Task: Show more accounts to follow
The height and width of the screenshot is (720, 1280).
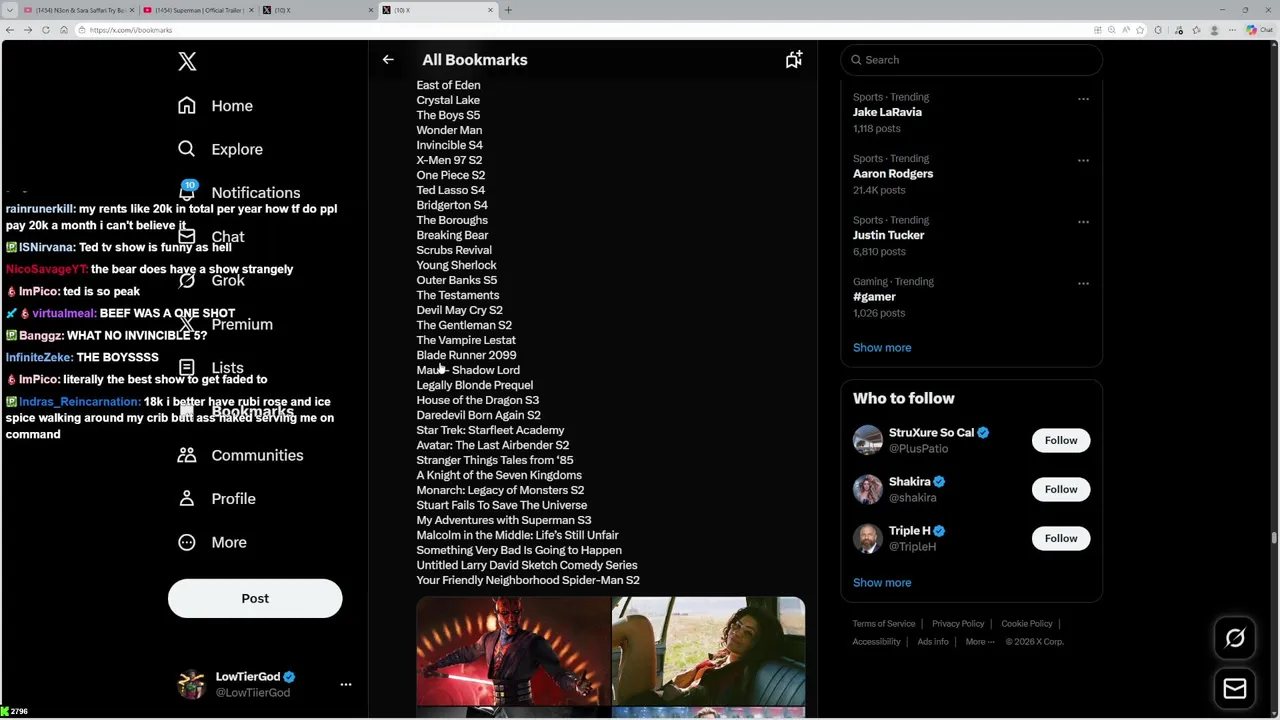Action: (x=882, y=583)
